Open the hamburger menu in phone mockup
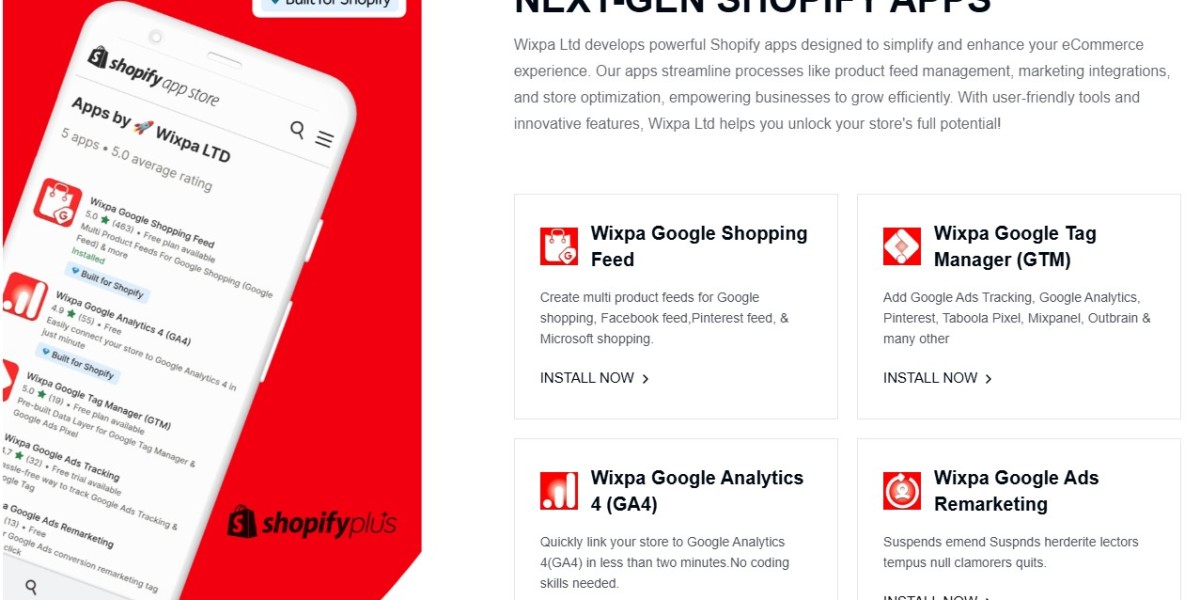This screenshot has height=600, width=1200. [324, 139]
